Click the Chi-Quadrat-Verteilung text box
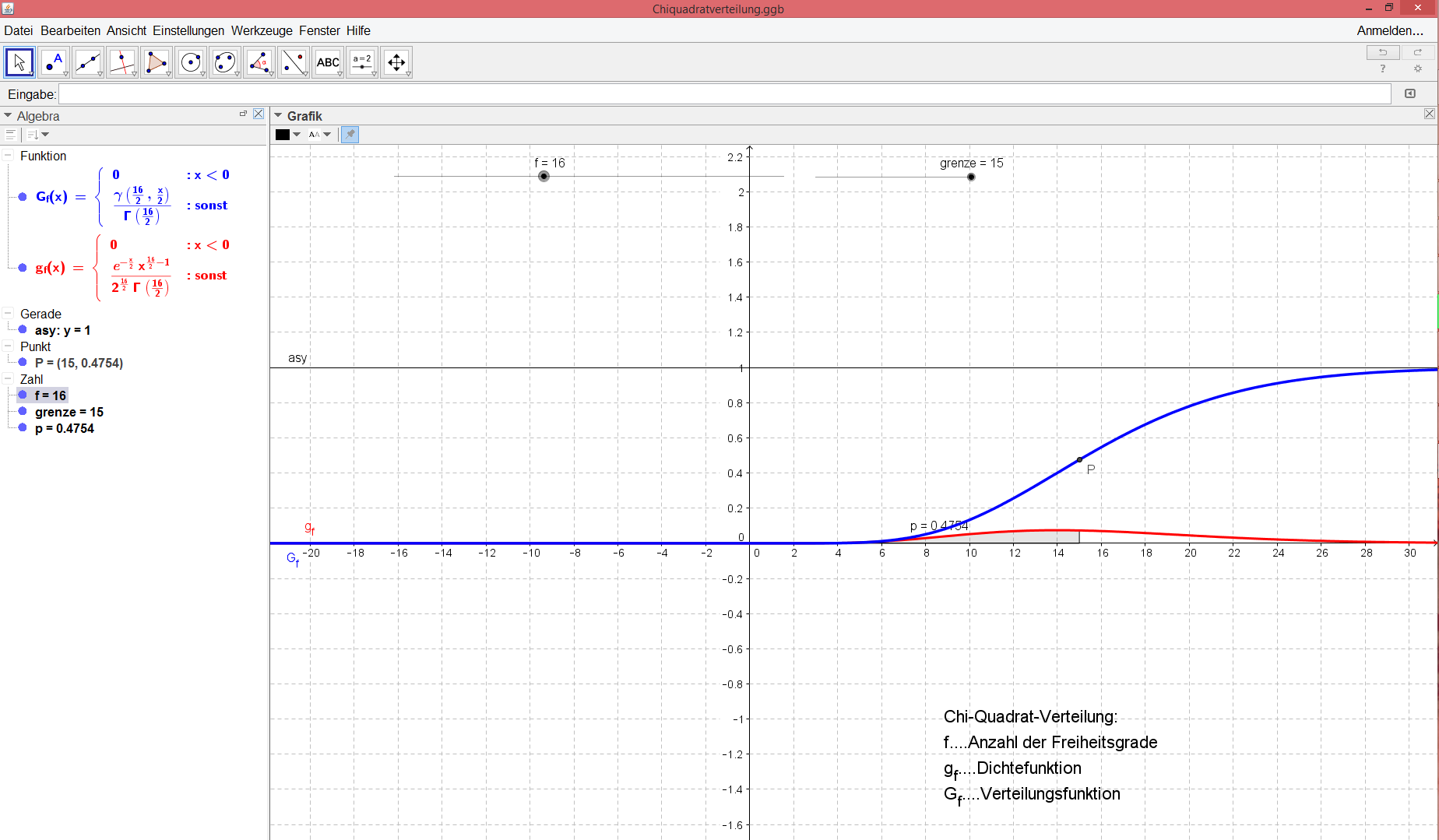Viewport: 1439px width, 840px height. (1050, 755)
